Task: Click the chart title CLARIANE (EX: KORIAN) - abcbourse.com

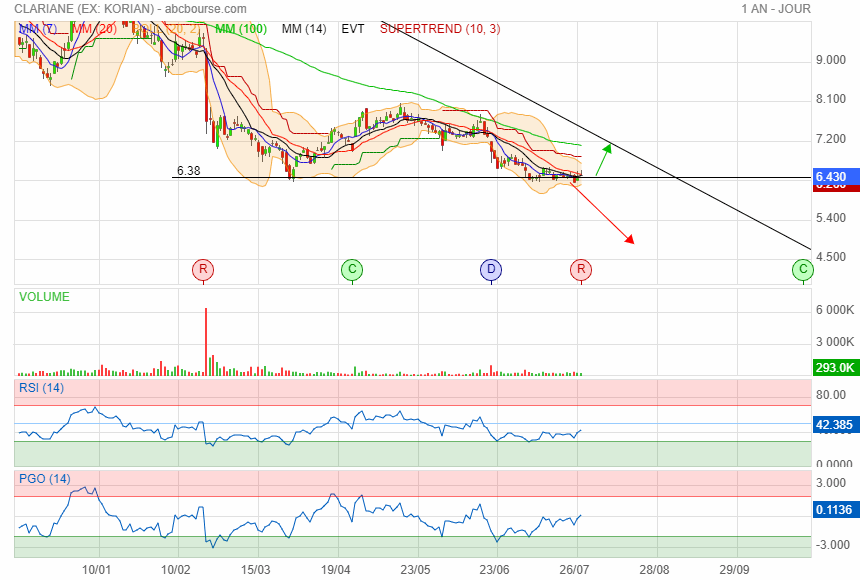Action: [131, 9]
